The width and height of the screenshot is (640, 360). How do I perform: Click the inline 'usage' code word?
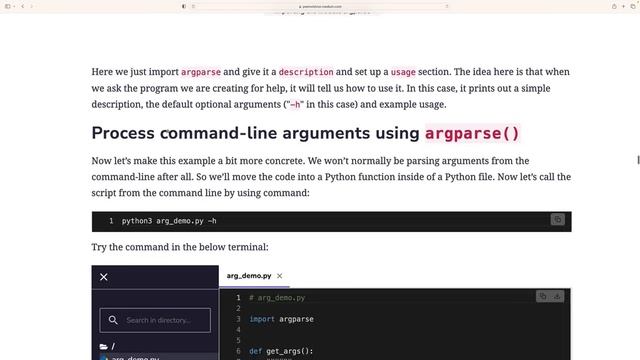[x=403, y=72]
